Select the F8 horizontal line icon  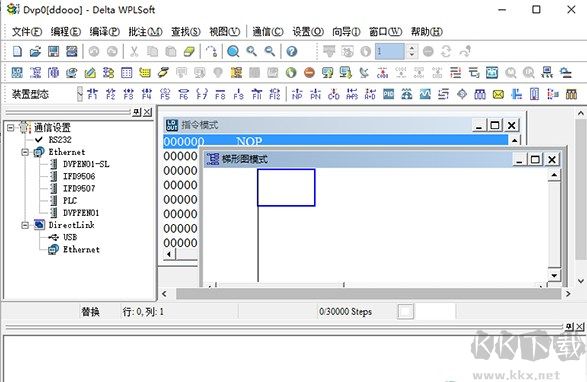[x=220, y=94]
